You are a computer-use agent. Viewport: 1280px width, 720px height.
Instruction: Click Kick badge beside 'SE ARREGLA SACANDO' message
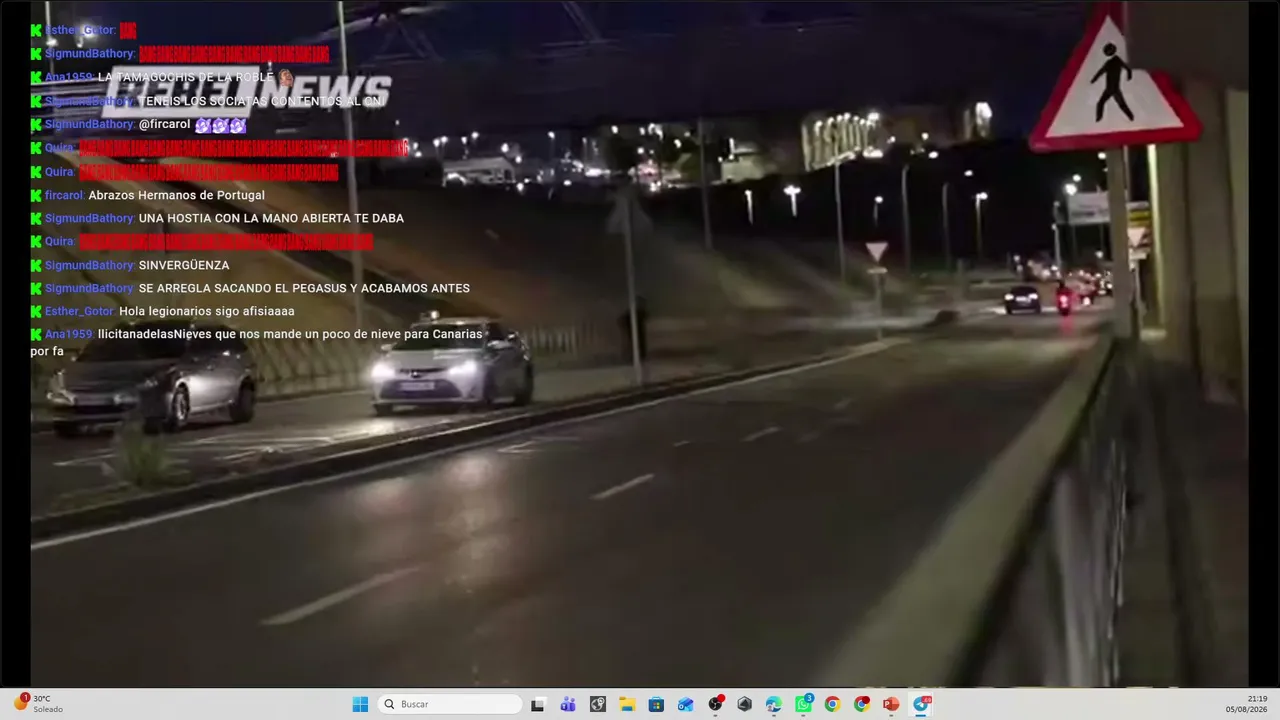click(36, 288)
